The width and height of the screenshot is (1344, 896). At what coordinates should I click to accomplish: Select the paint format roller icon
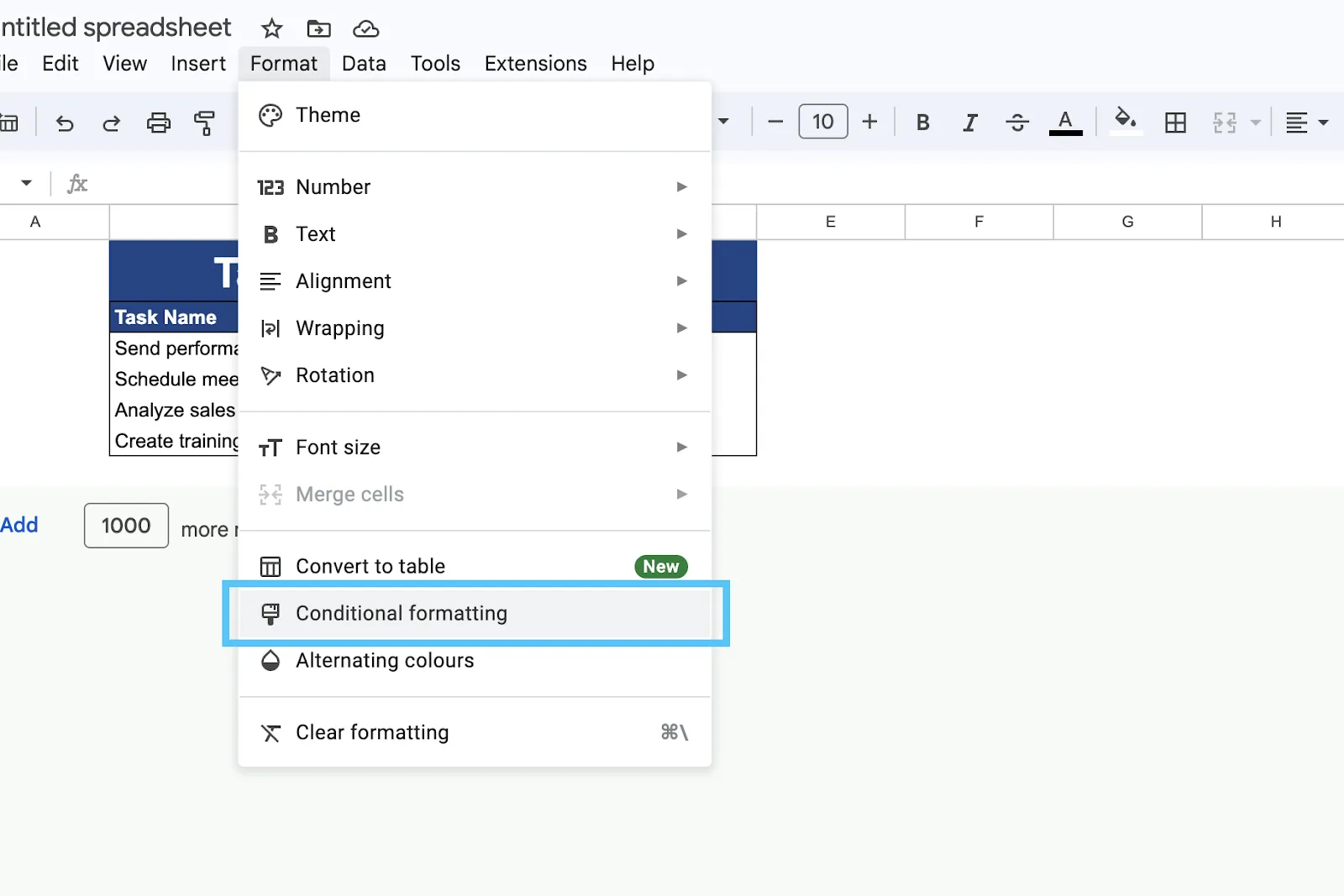[204, 123]
